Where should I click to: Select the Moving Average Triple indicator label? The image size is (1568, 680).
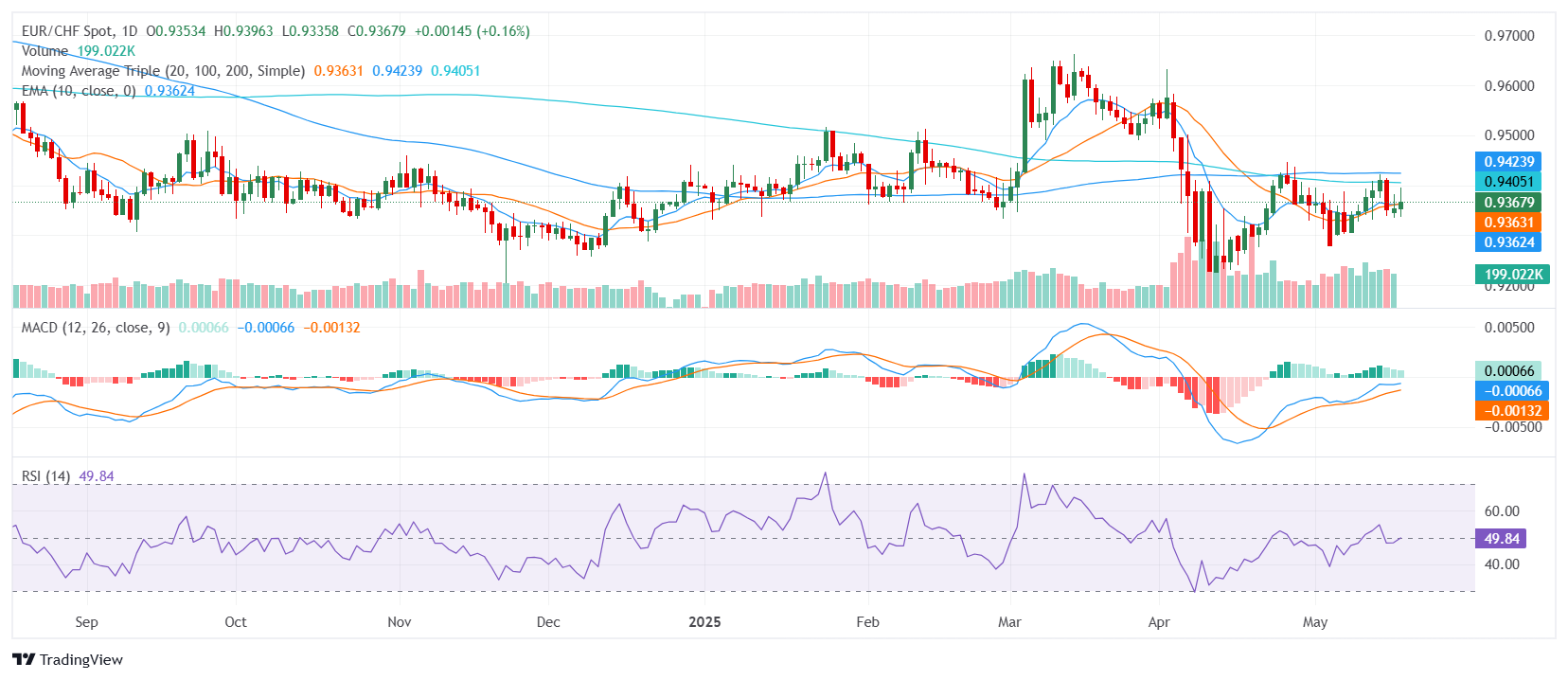point(163,71)
